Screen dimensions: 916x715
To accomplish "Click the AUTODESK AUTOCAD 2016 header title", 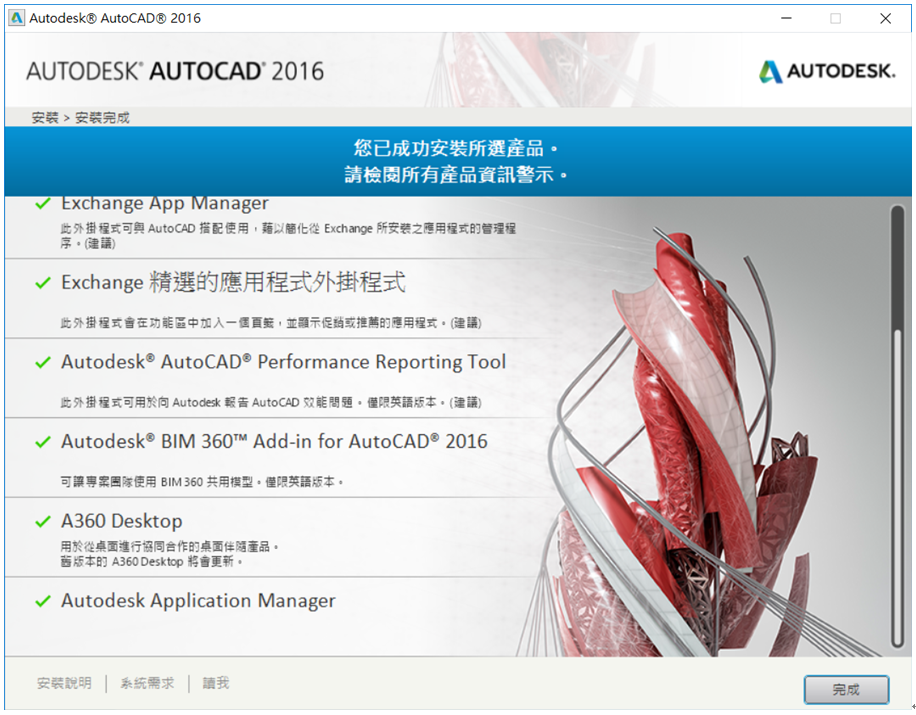I will pos(175,71).
